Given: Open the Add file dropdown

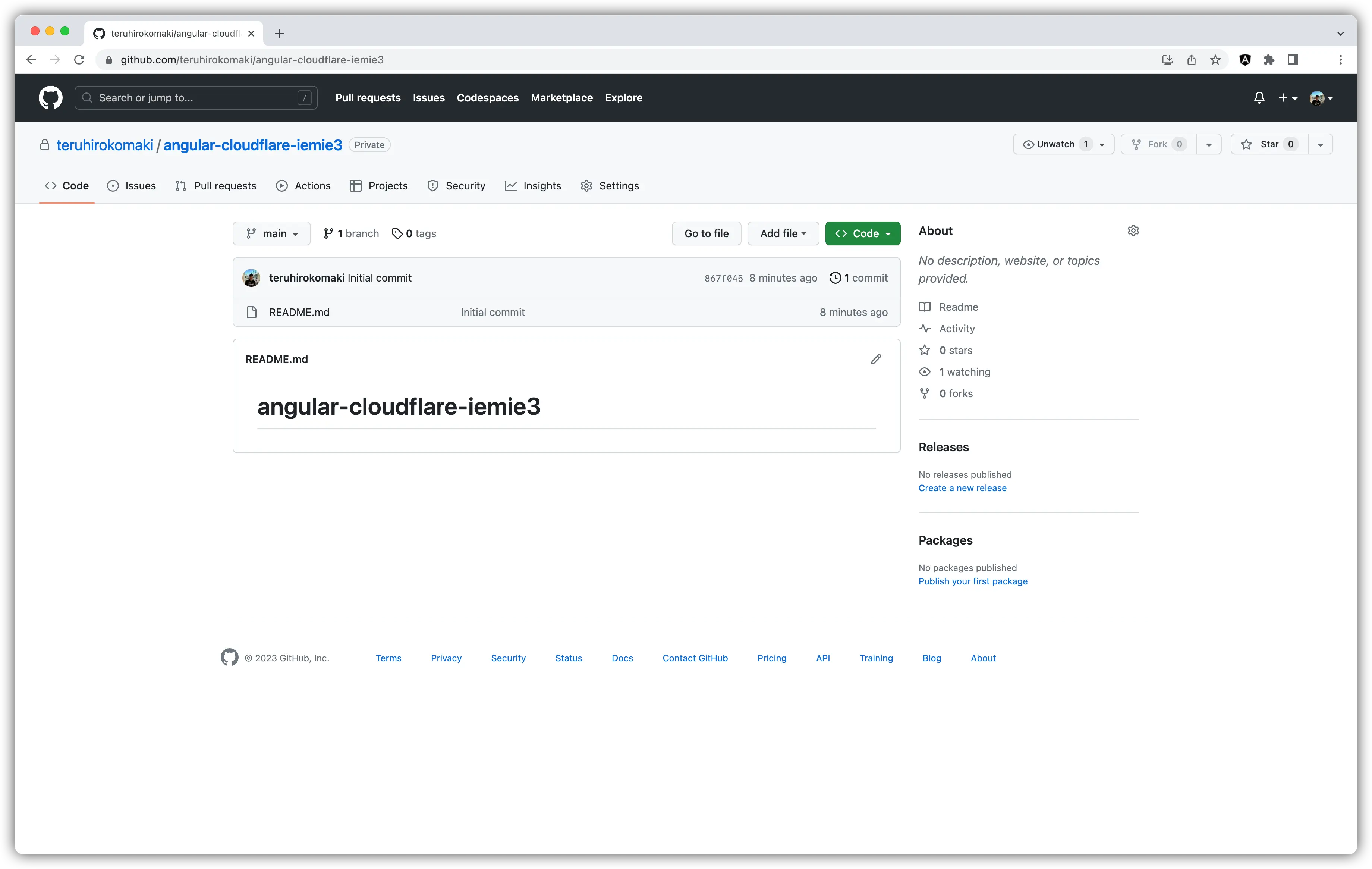Looking at the screenshot, I should pos(783,233).
